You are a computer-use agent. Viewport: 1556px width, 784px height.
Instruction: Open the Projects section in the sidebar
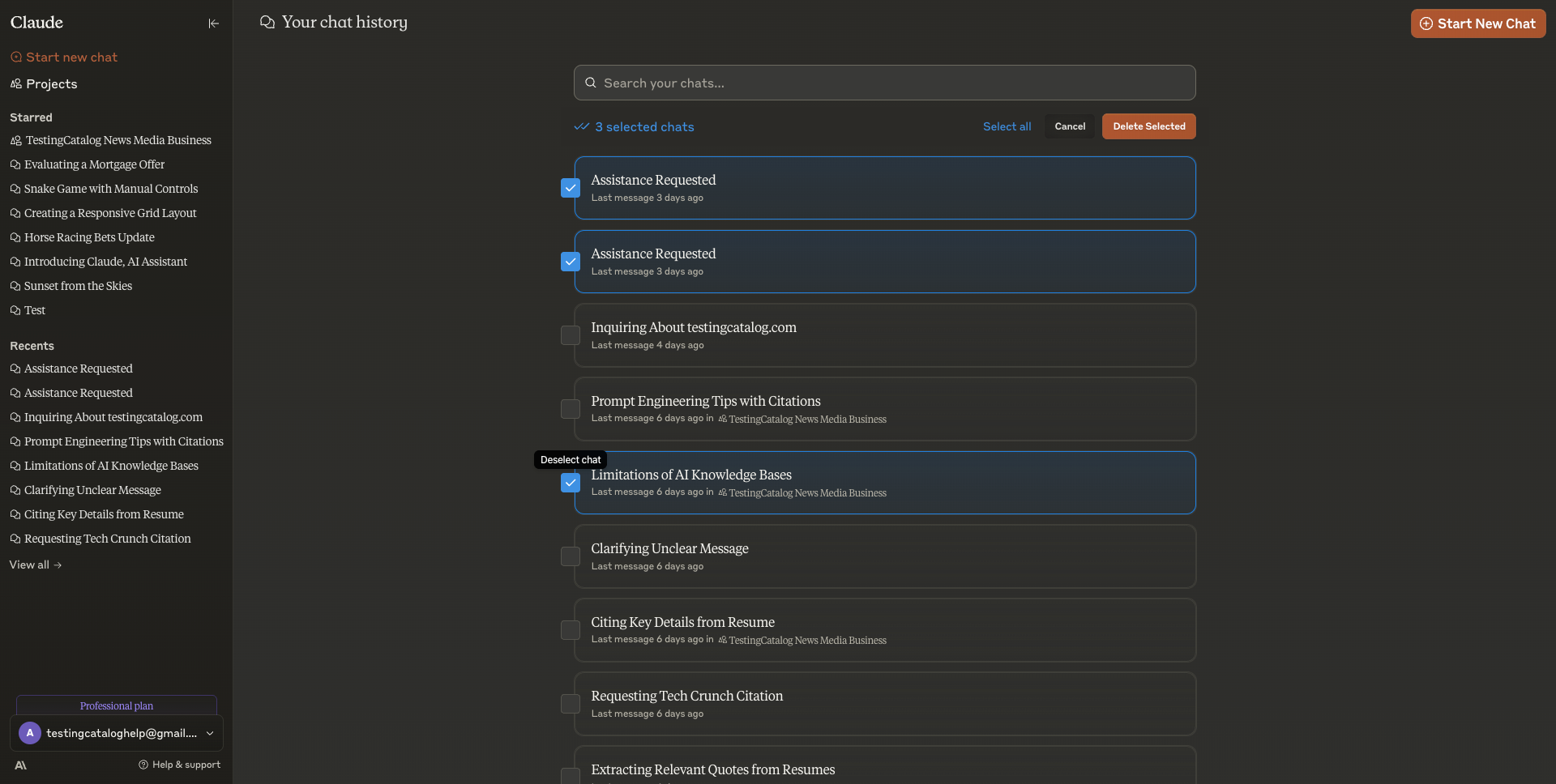point(44,83)
